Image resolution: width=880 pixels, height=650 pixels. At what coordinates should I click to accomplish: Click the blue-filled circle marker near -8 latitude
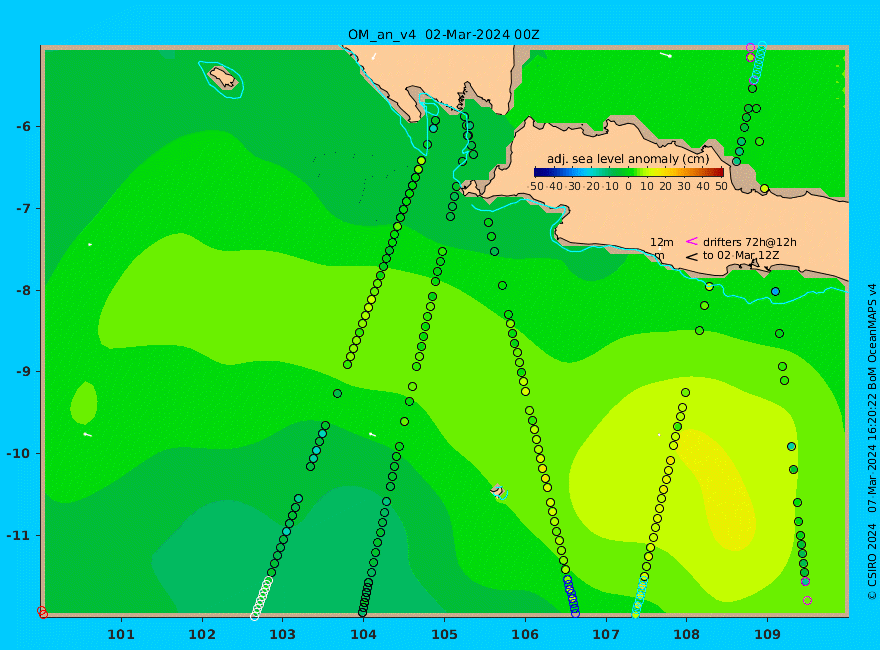pyautogui.click(x=775, y=292)
